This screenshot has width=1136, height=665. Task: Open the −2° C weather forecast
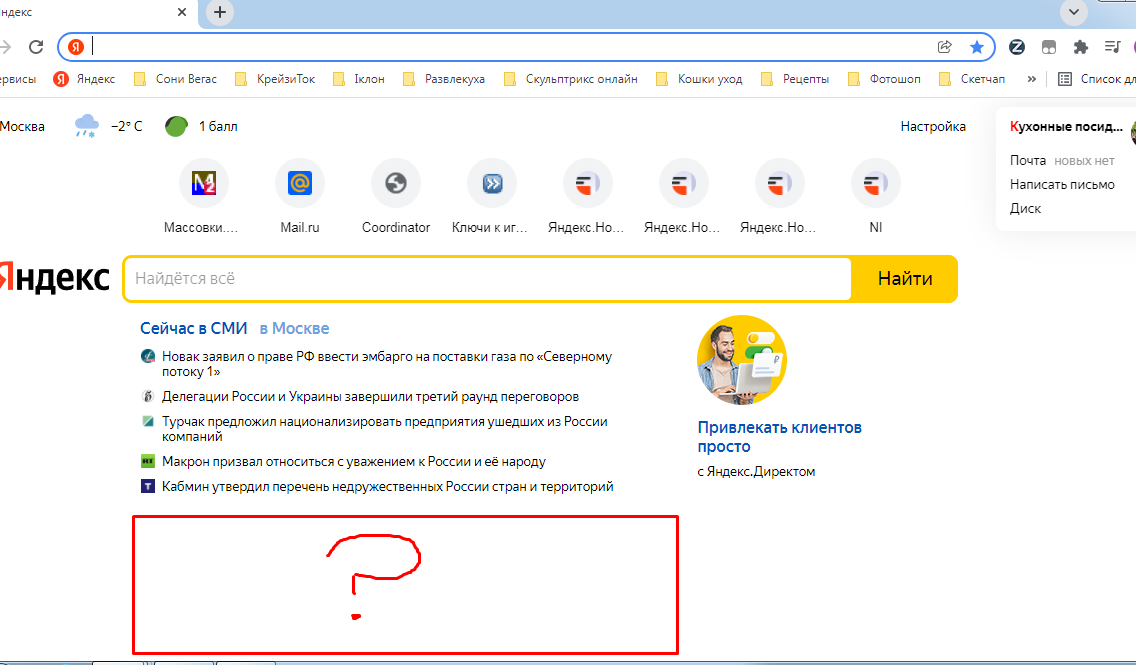127,126
